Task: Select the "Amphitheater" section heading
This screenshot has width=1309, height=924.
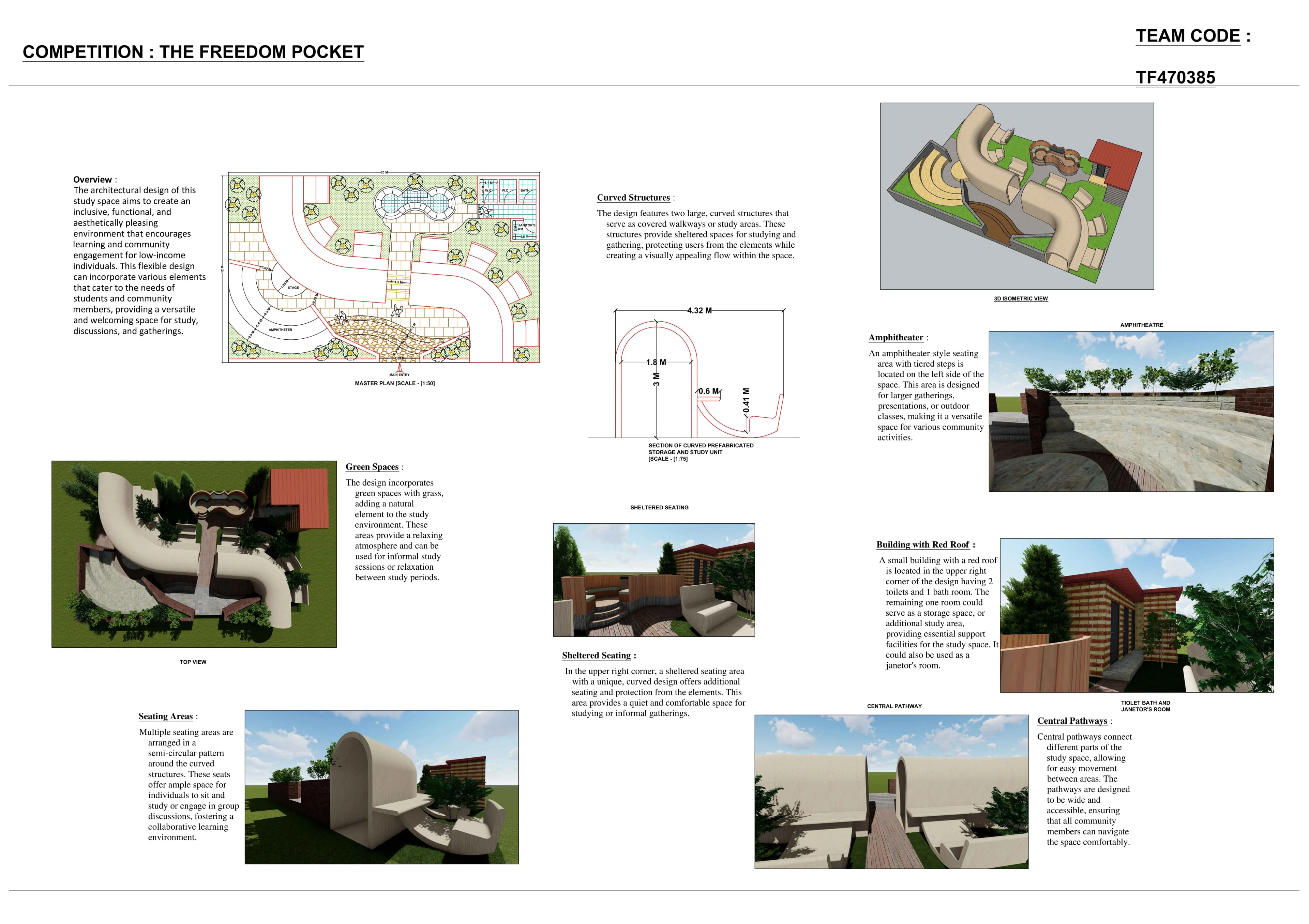Action: 896,338
